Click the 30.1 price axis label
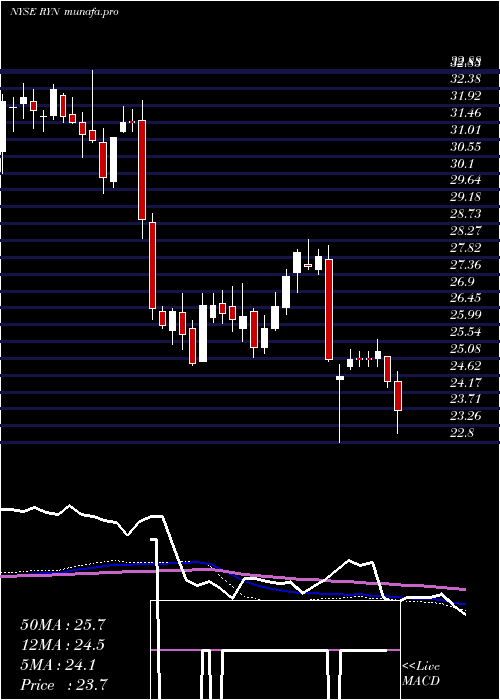This screenshot has height=700, width=500. [462, 164]
